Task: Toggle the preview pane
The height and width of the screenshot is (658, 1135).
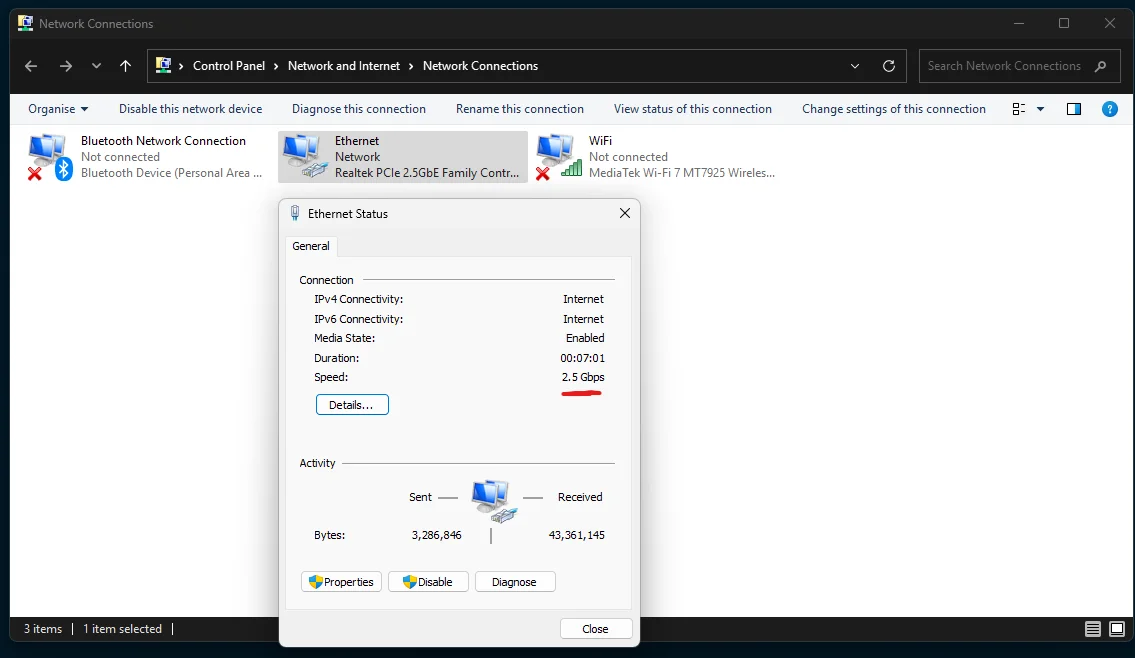Action: coord(1073,109)
